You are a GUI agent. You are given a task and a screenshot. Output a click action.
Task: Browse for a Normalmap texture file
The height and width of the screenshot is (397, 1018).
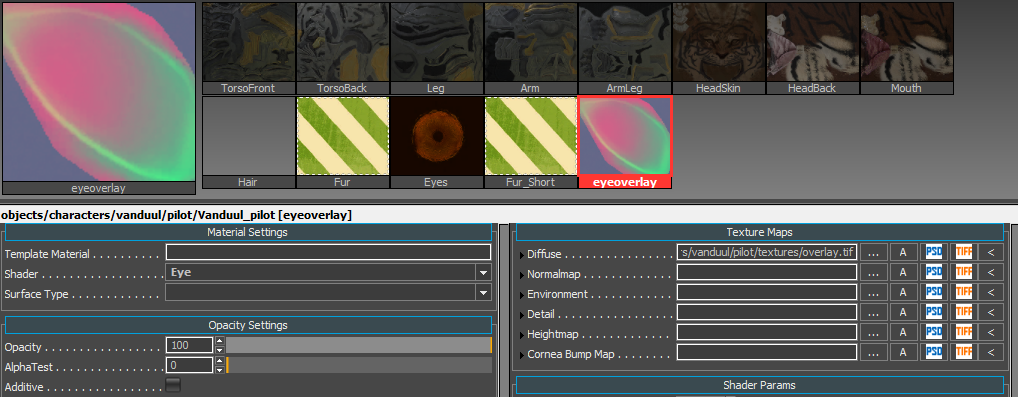(x=873, y=272)
